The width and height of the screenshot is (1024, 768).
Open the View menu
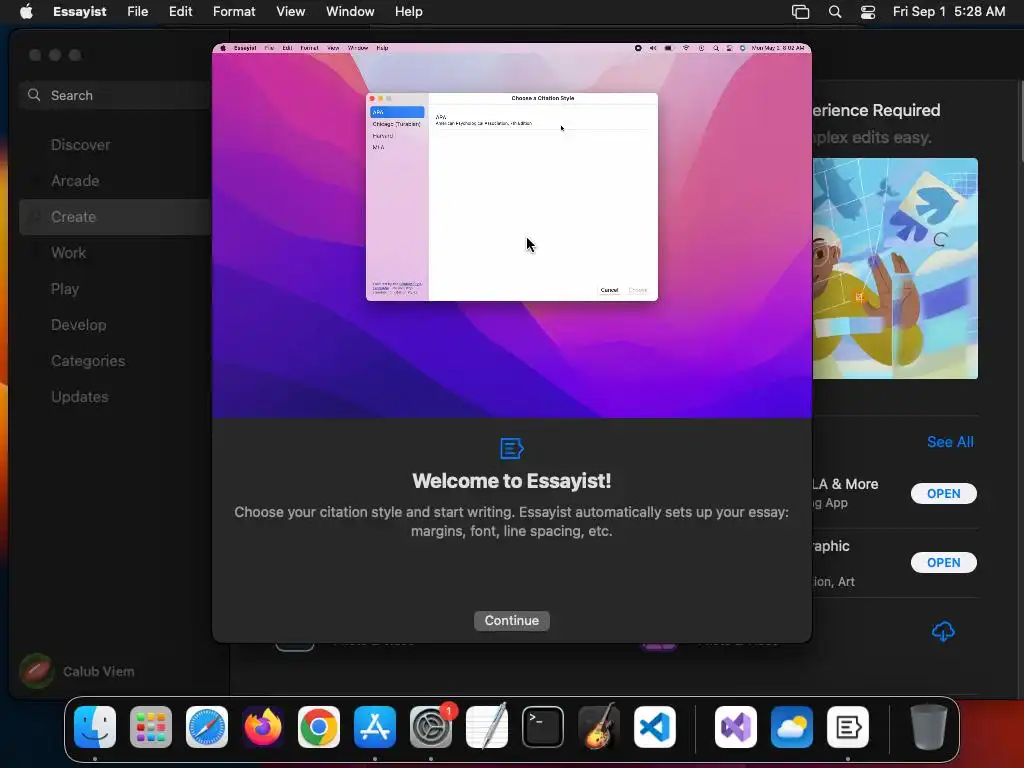coord(291,12)
